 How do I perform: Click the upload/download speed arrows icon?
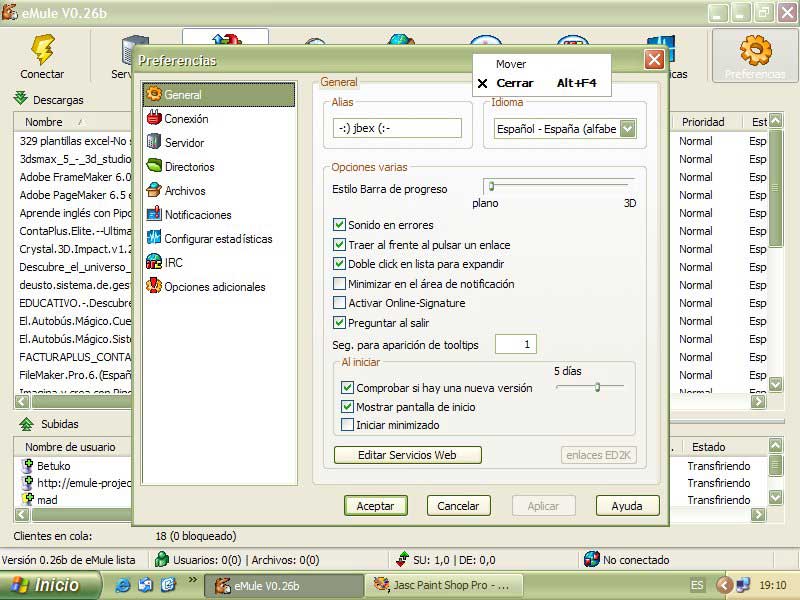402,559
